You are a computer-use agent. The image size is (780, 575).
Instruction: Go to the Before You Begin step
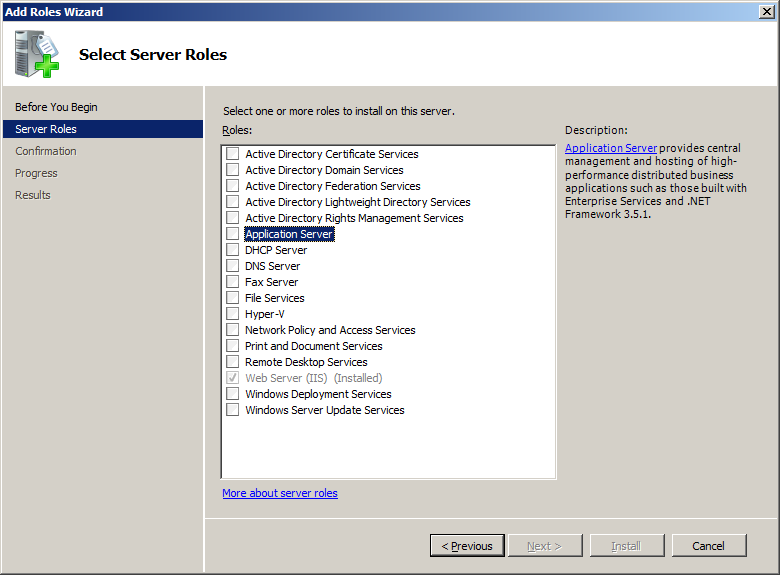(x=56, y=107)
